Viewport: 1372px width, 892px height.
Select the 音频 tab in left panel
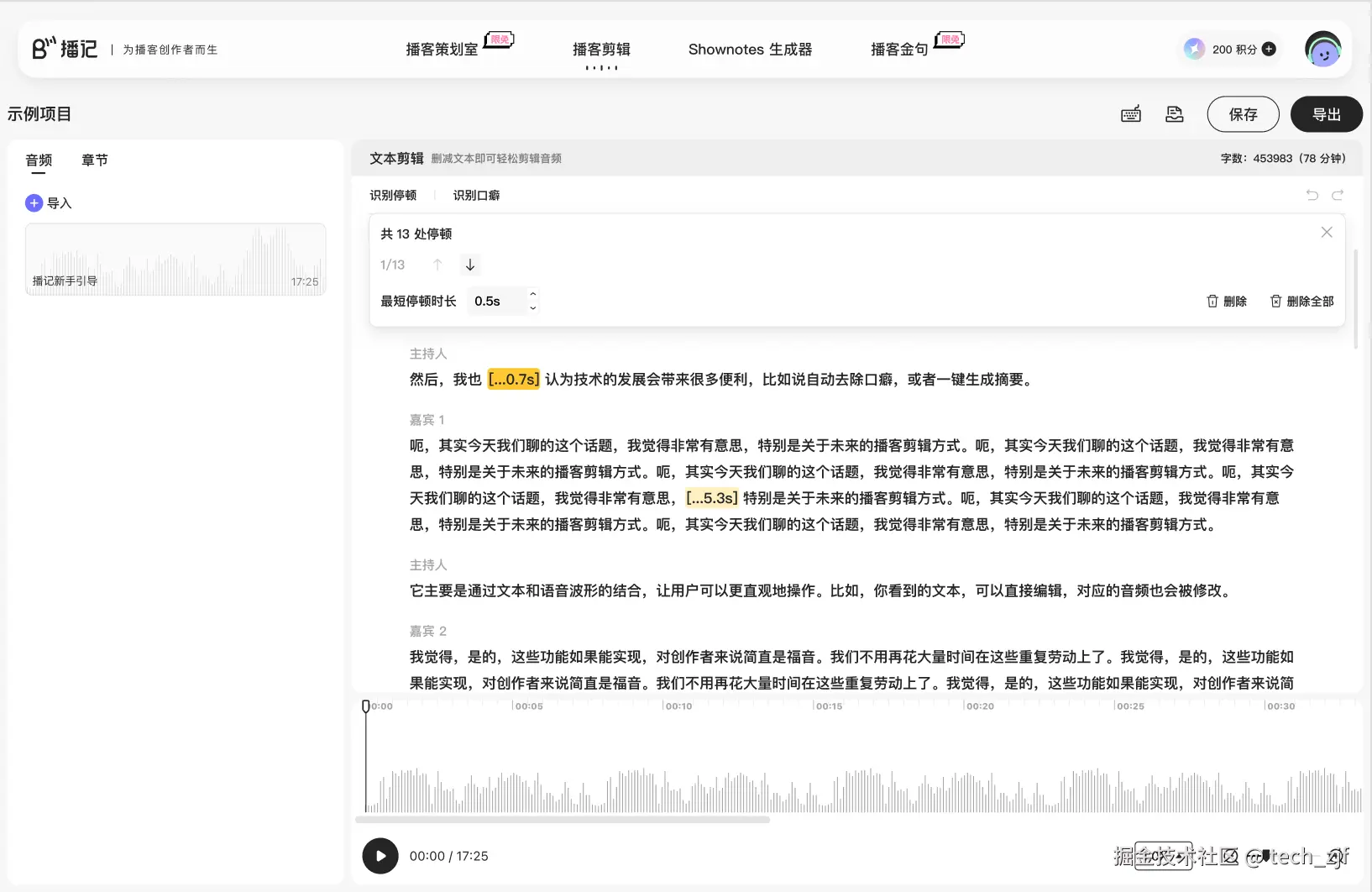[x=39, y=160]
